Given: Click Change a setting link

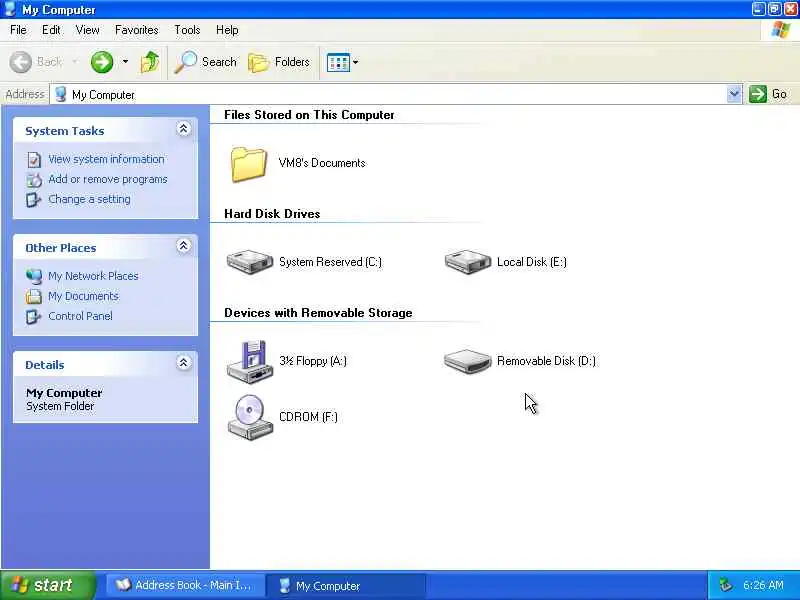Looking at the screenshot, I should click(89, 199).
